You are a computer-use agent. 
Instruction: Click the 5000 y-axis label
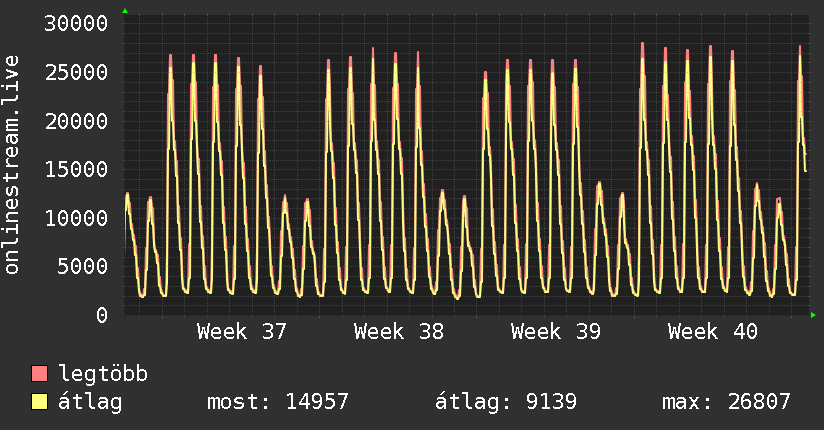pos(83,267)
